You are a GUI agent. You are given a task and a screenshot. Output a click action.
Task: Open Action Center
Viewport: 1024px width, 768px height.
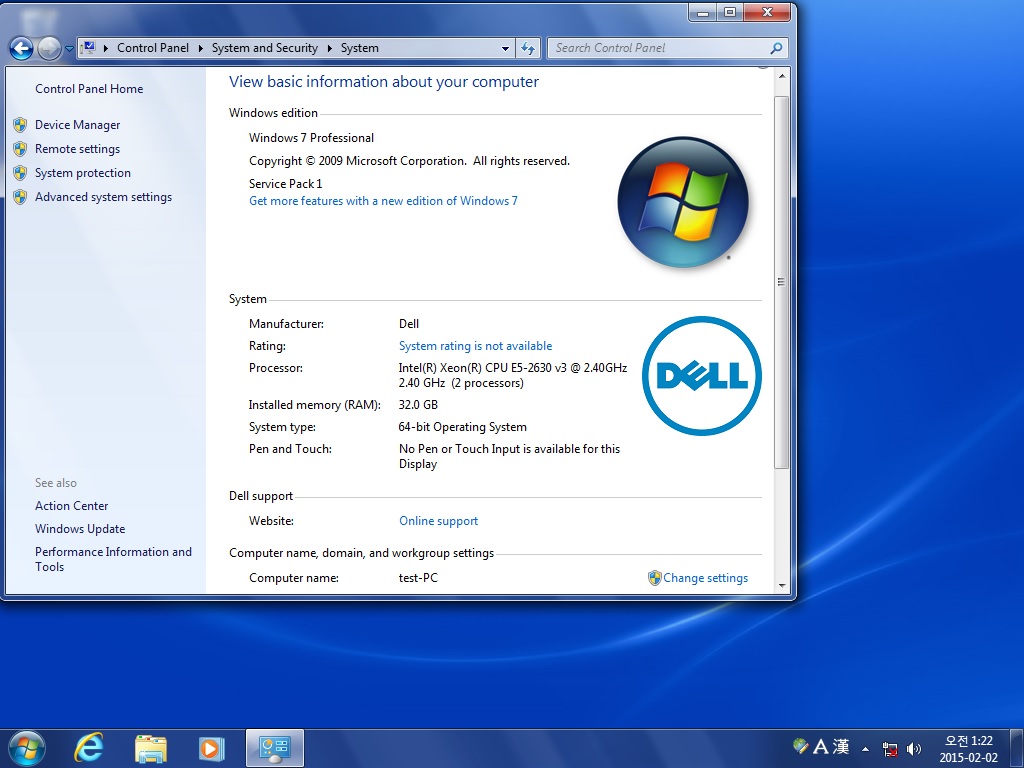coord(71,506)
